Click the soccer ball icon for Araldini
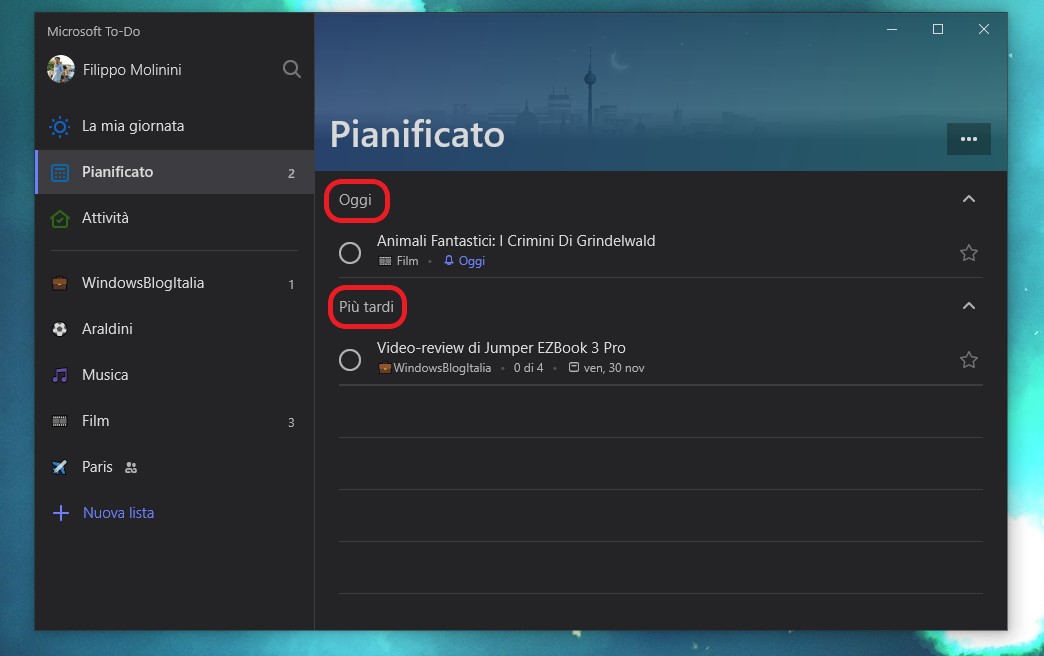 [x=60, y=329]
